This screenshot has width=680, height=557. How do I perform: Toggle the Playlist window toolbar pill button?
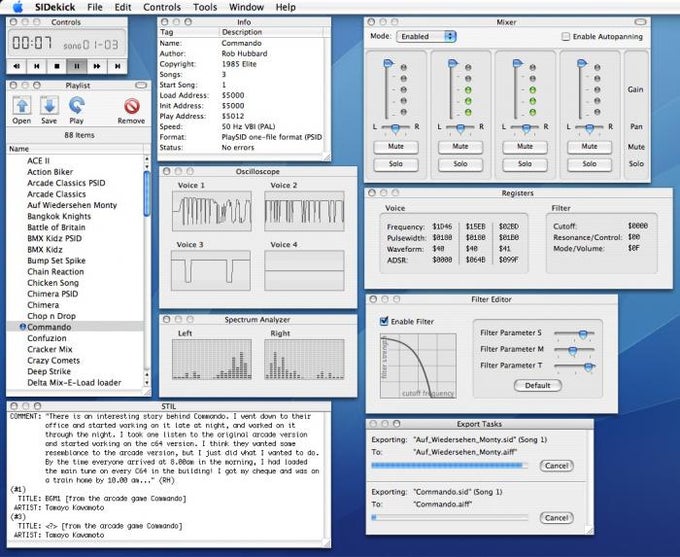point(141,85)
